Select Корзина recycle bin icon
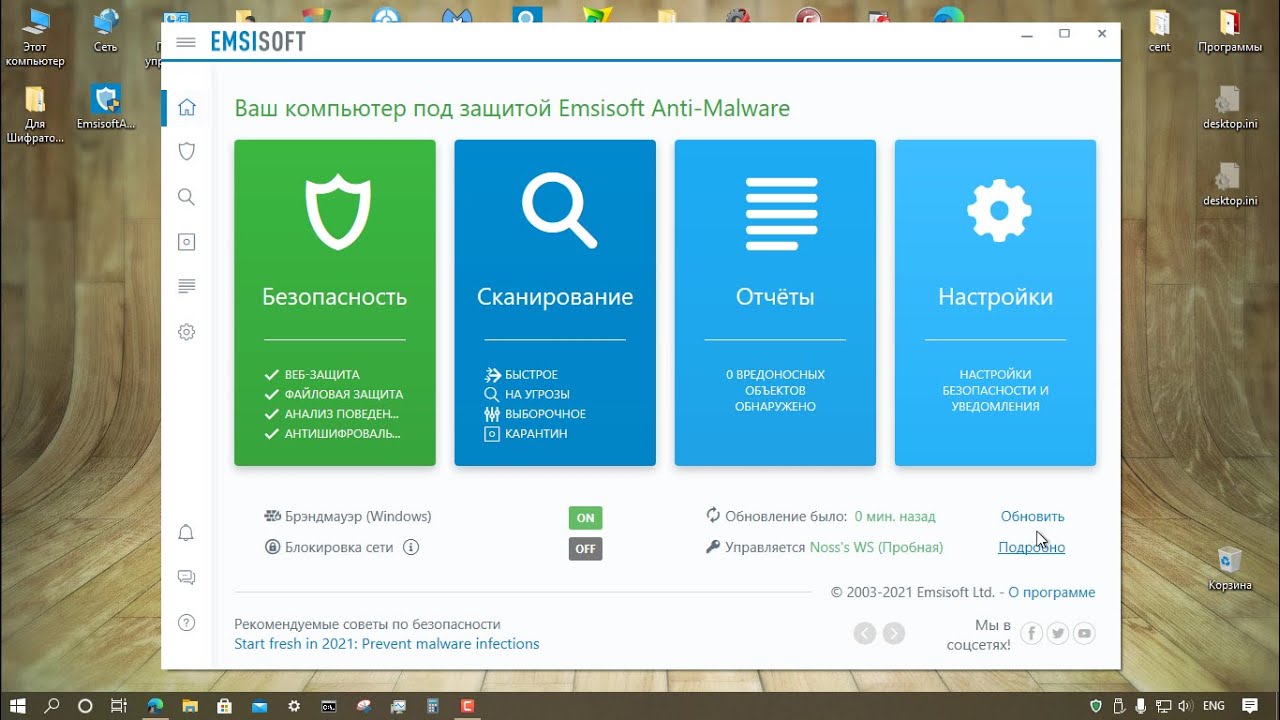The image size is (1280, 720). [1229, 569]
